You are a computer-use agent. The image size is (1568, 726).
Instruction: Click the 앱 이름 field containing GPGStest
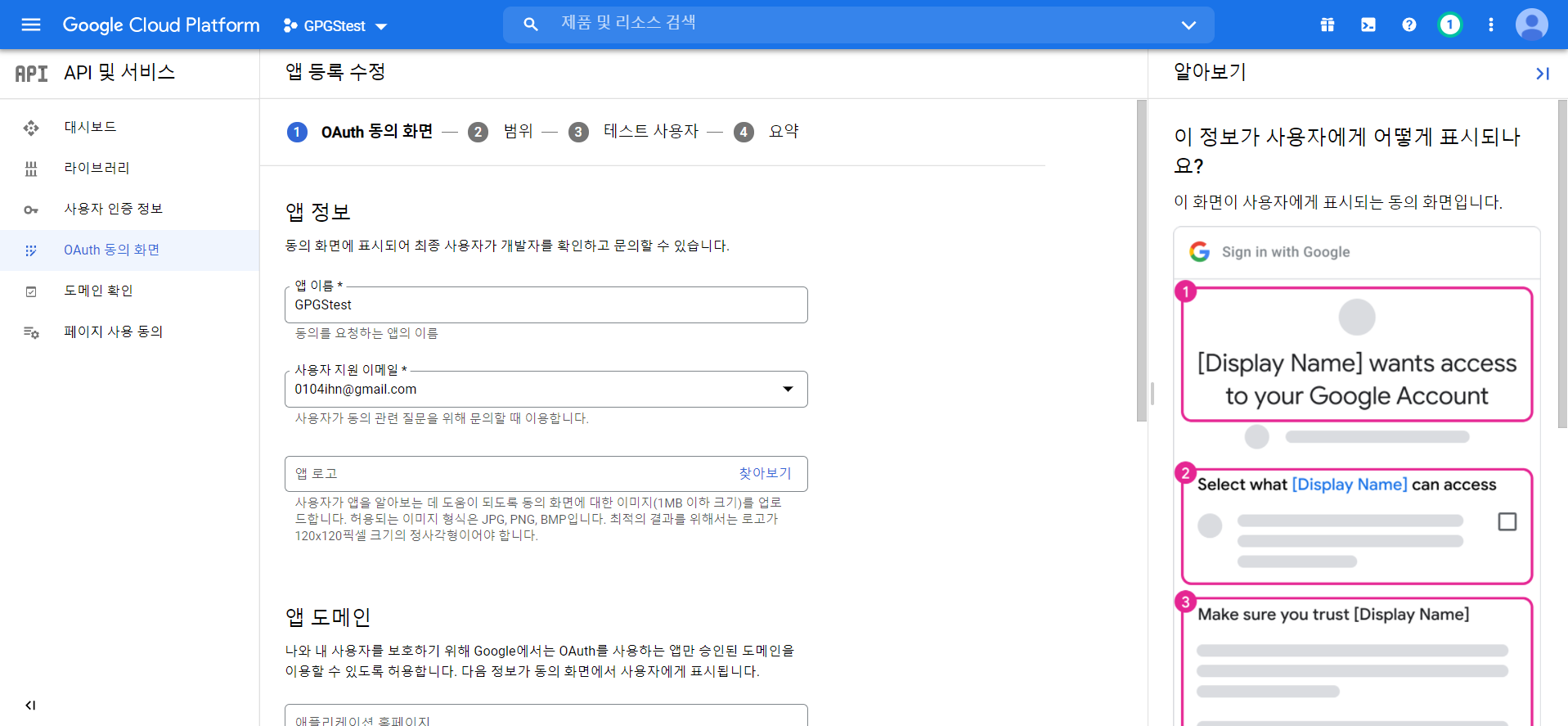pos(546,304)
